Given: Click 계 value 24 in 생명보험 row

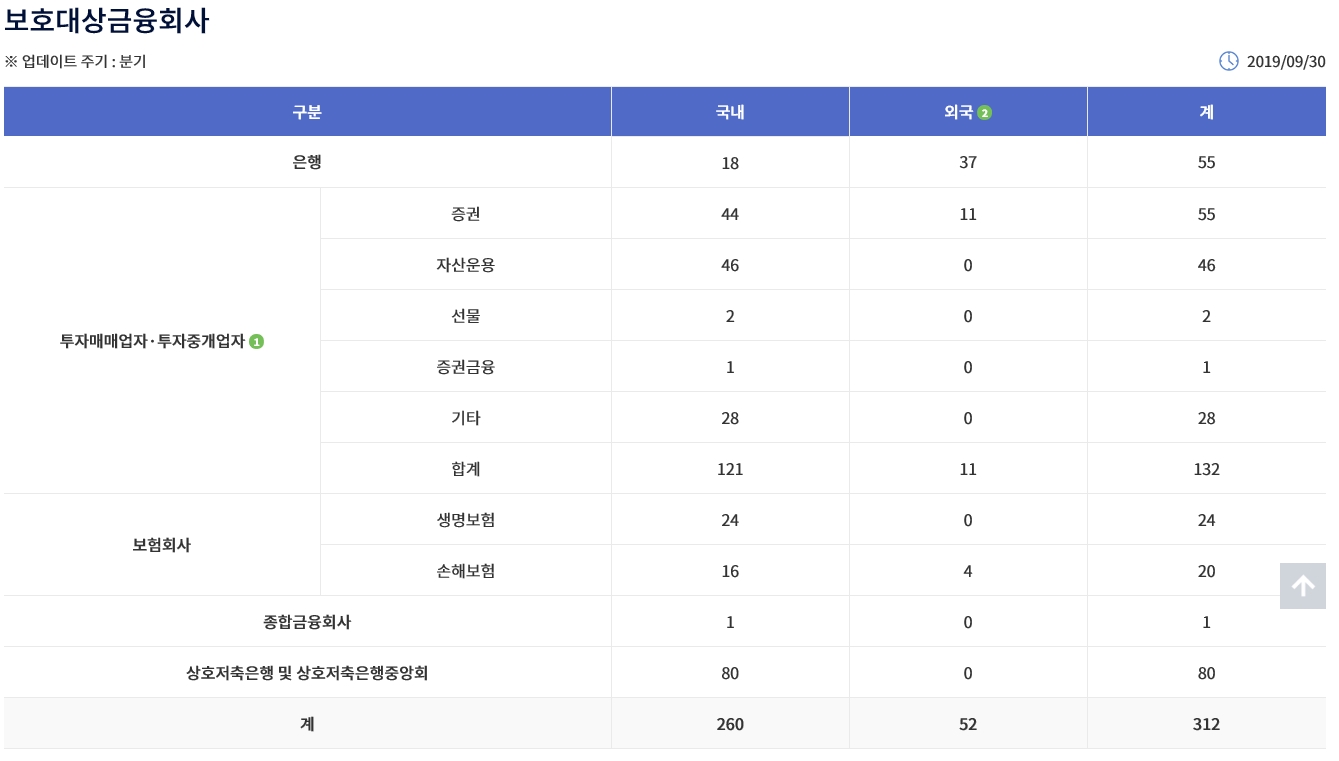Looking at the screenshot, I should [x=1207, y=520].
